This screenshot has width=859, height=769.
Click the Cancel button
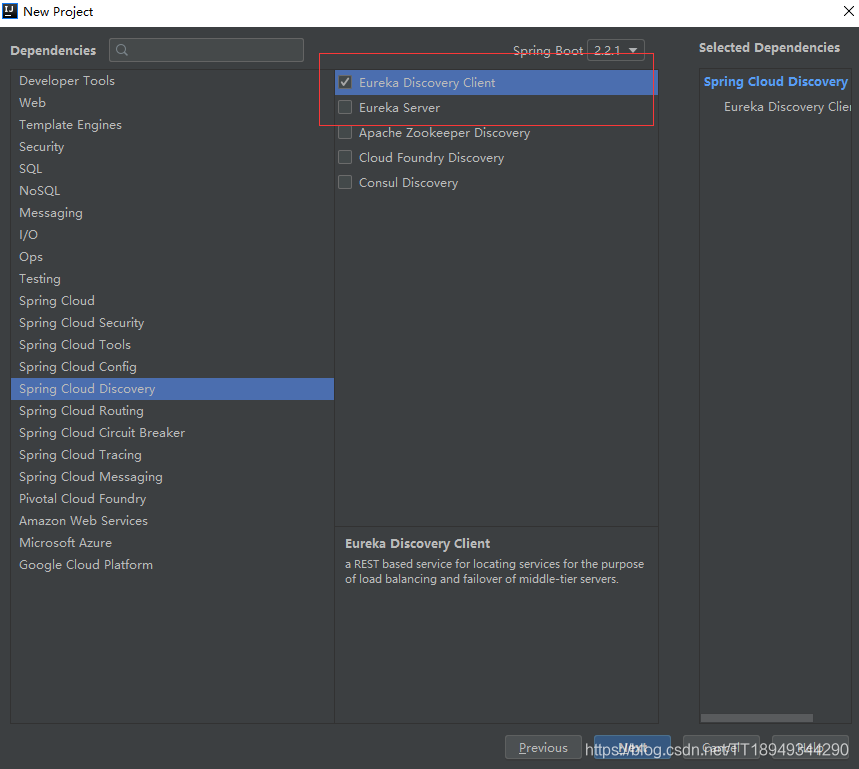(721, 748)
